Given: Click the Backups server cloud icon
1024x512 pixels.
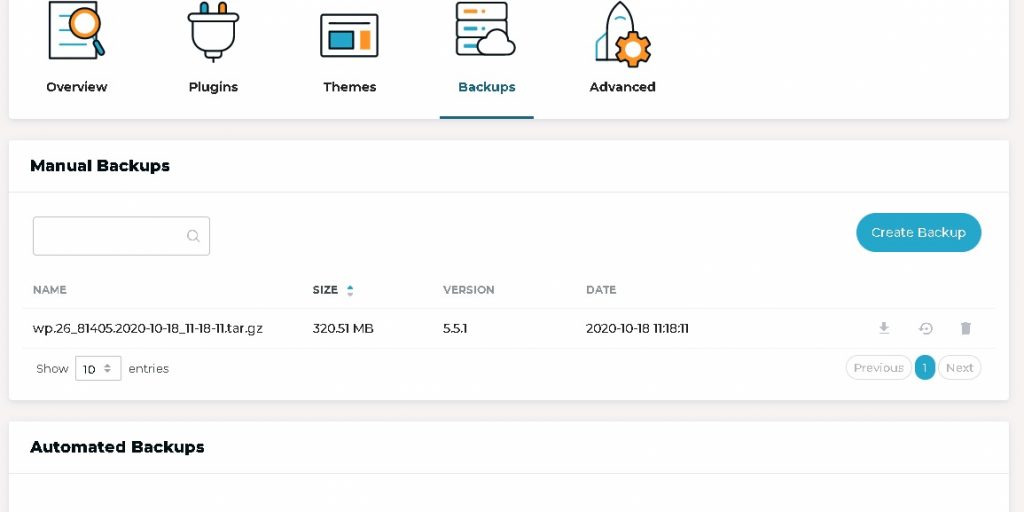Looking at the screenshot, I should tap(485, 29).
